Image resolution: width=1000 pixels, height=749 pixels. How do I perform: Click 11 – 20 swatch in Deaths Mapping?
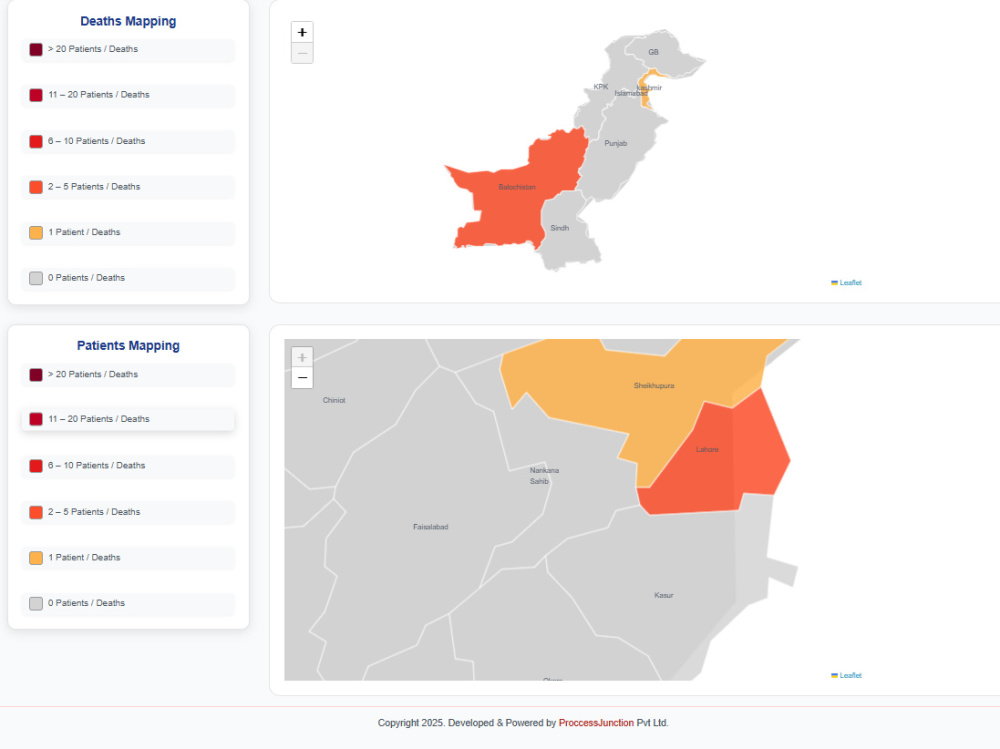[x=36, y=95]
